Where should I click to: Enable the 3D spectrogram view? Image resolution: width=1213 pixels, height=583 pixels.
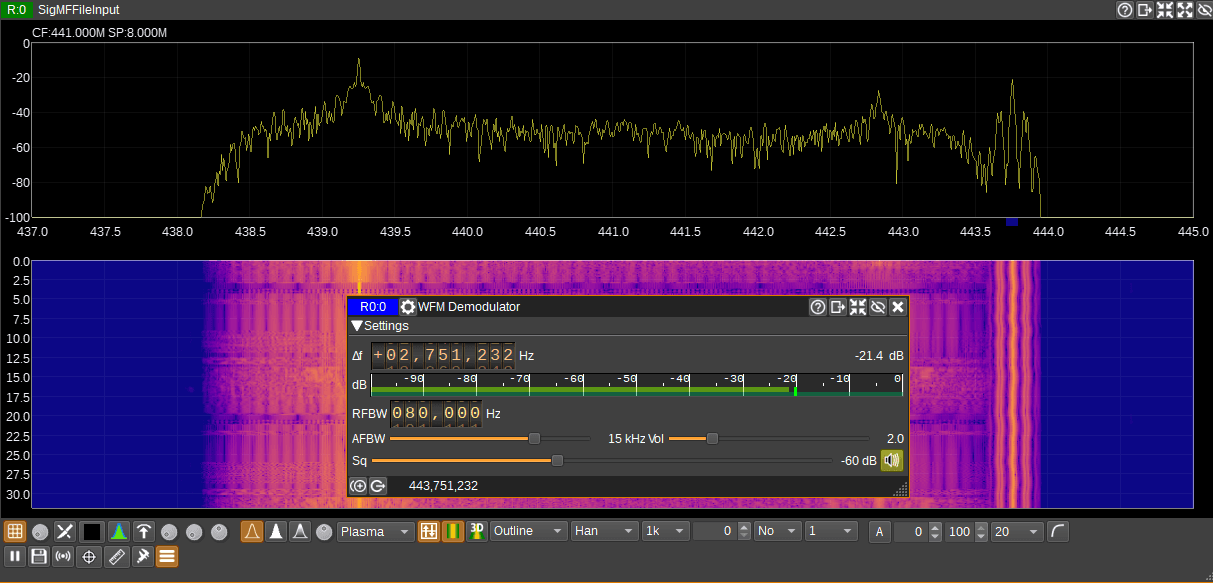[x=477, y=531]
